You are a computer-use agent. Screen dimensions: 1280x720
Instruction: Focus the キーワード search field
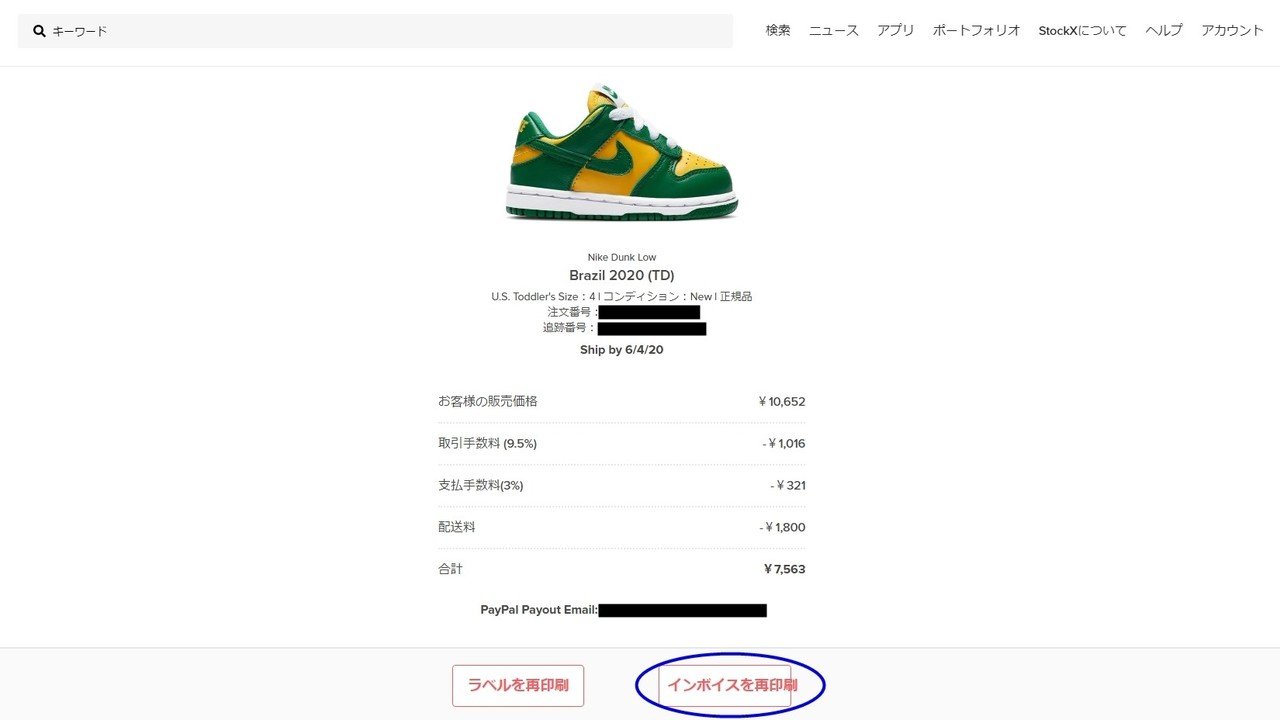[375, 31]
